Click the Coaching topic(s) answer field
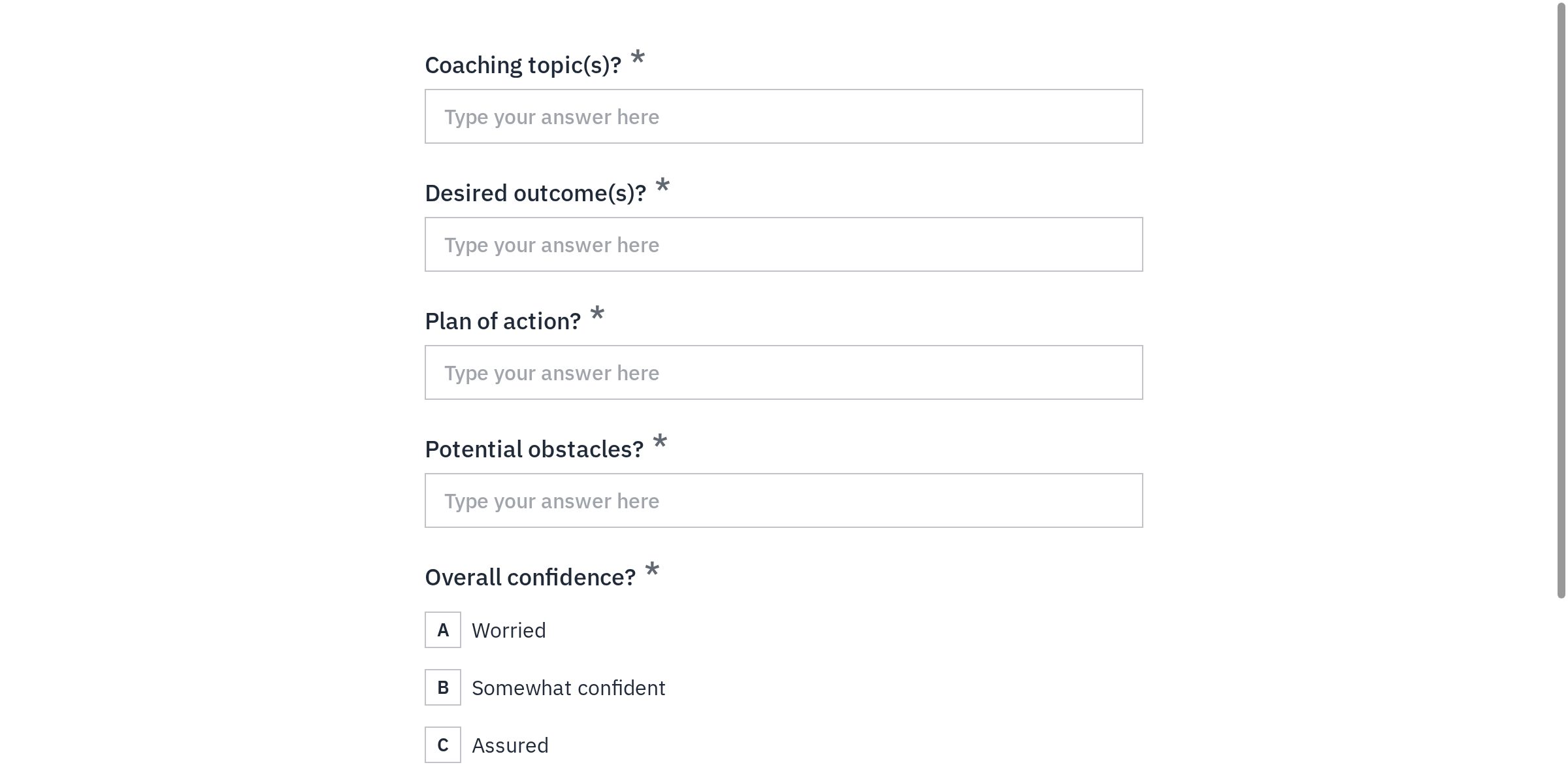 [x=784, y=116]
